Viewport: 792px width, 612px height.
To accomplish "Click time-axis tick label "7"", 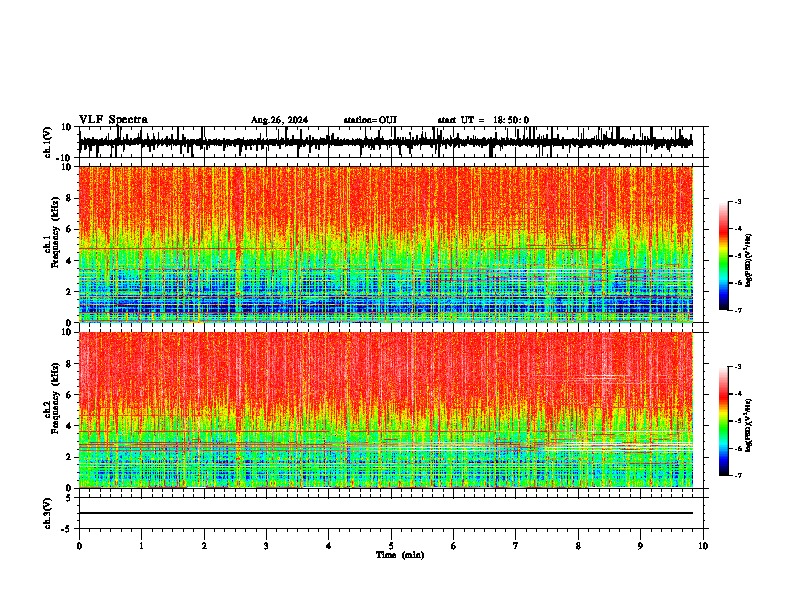I will [x=516, y=546].
